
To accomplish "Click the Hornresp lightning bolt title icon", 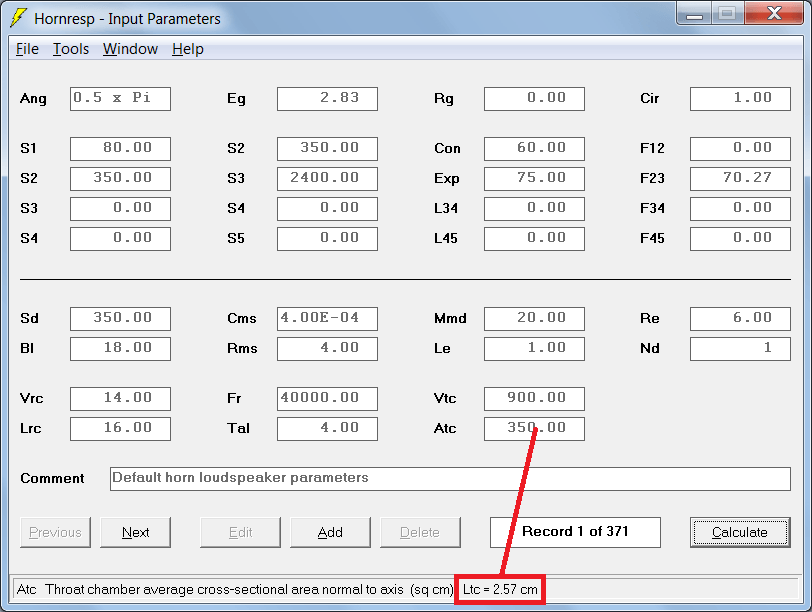I will [x=18, y=18].
